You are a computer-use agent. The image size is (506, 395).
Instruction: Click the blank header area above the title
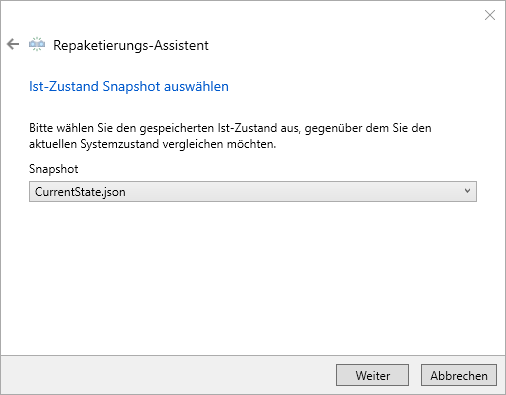coord(233,17)
